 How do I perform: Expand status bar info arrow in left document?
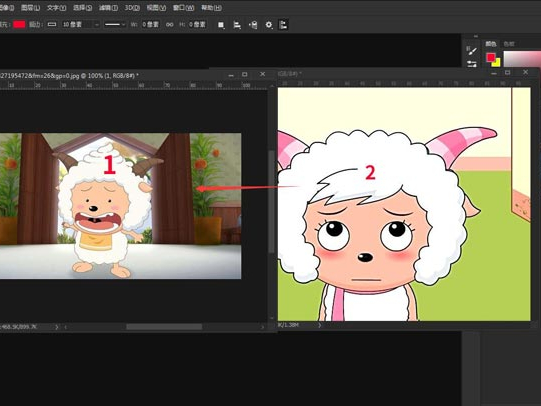(x=57, y=327)
